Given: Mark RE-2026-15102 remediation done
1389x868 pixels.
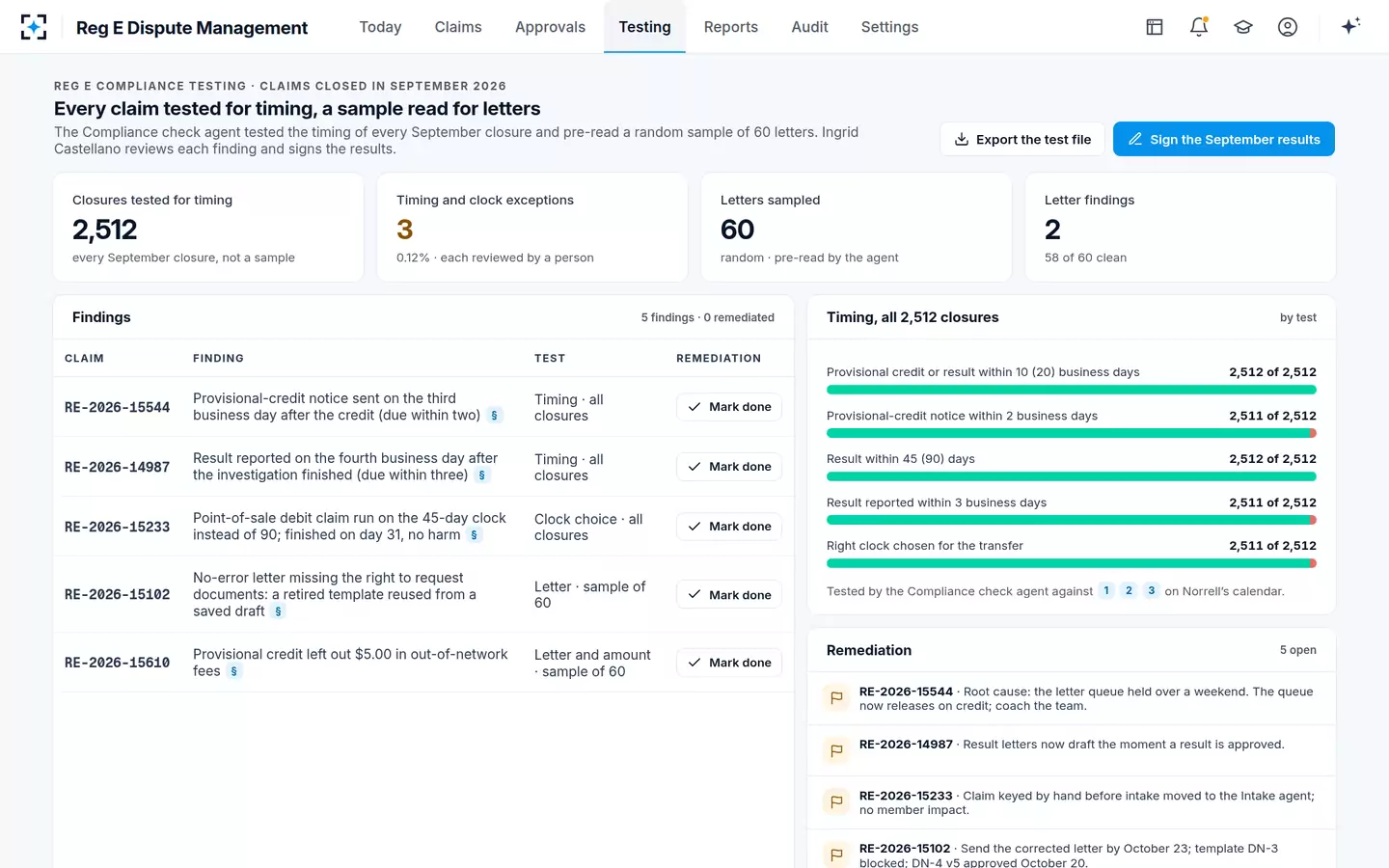Looking at the screenshot, I should [729, 595].
